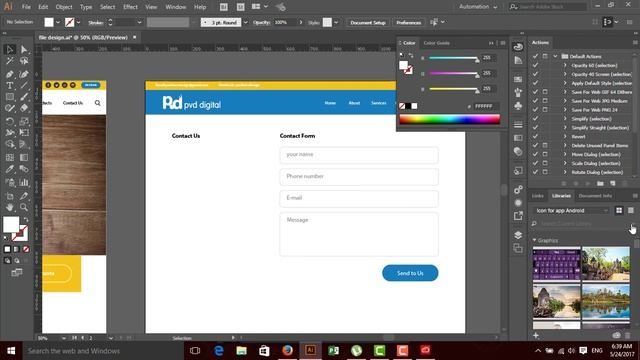Switch libraries to grid view
The height and width of the screenshot is (360, 640).
pyautogui.click(x=619, y=210)
